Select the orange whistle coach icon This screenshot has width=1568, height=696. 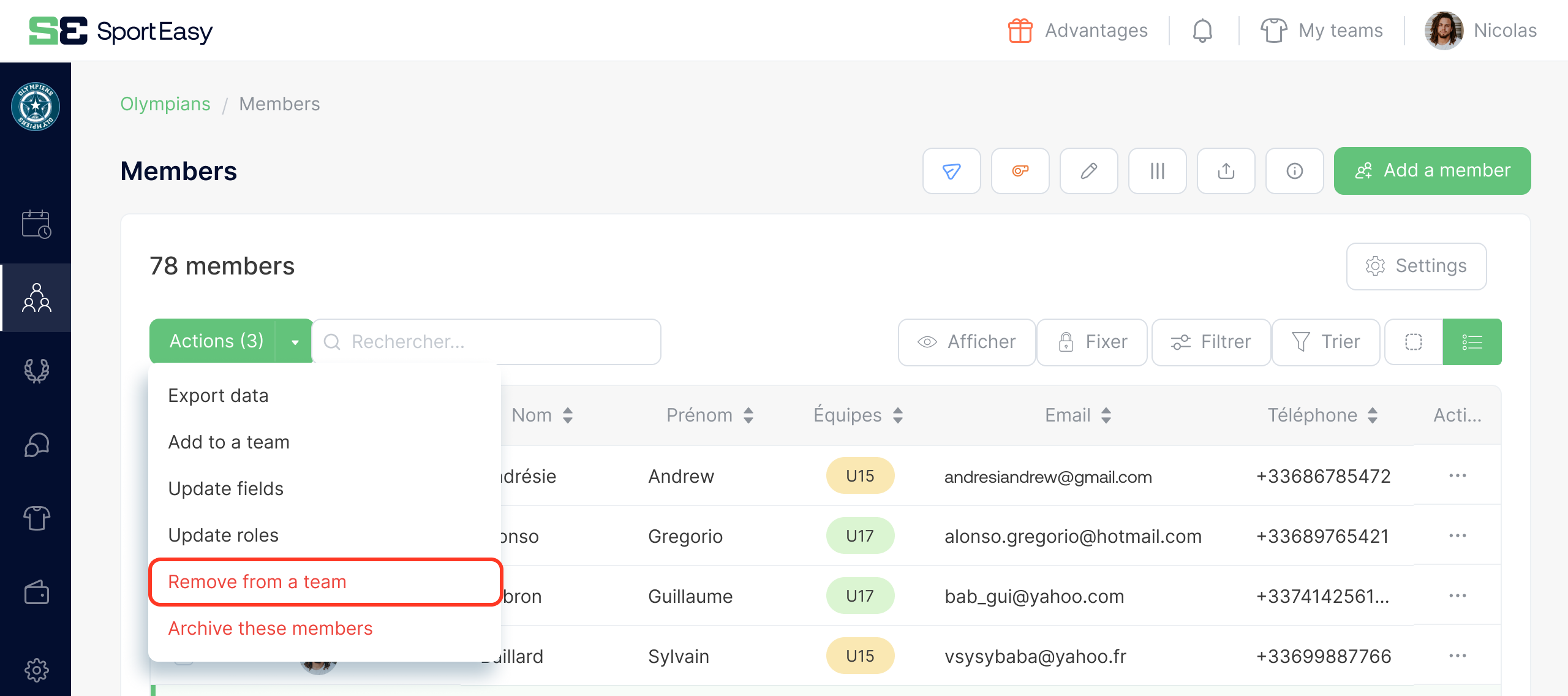[1020, 171]
